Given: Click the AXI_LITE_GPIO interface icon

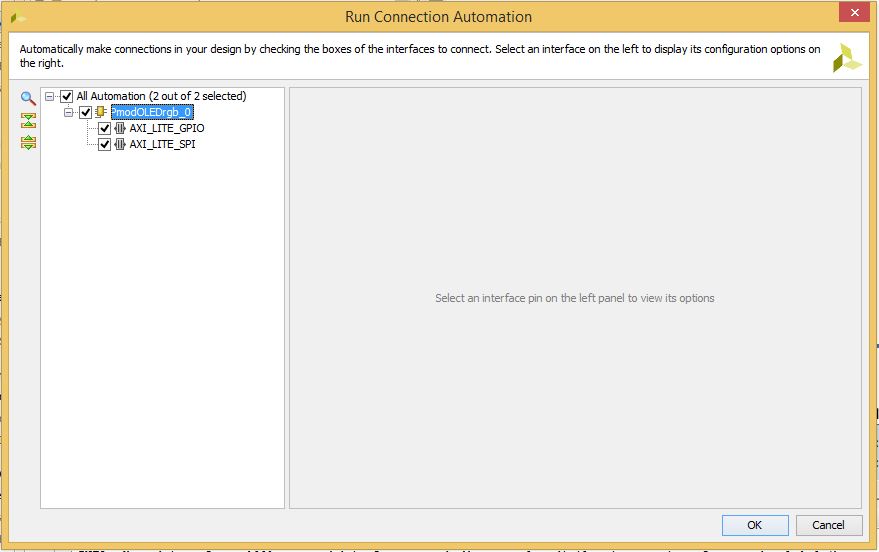Looking at the screenshot, I should [x=120, y=128].
